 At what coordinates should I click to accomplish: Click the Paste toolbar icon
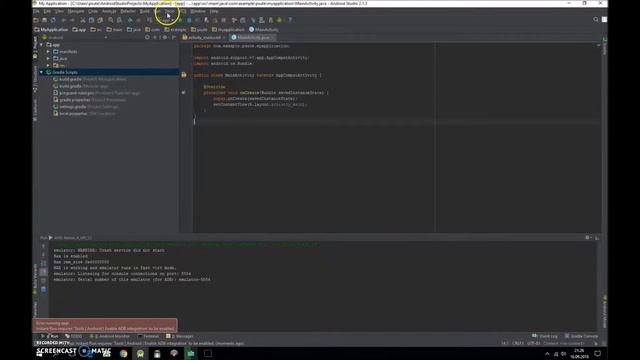click(100, 20)
